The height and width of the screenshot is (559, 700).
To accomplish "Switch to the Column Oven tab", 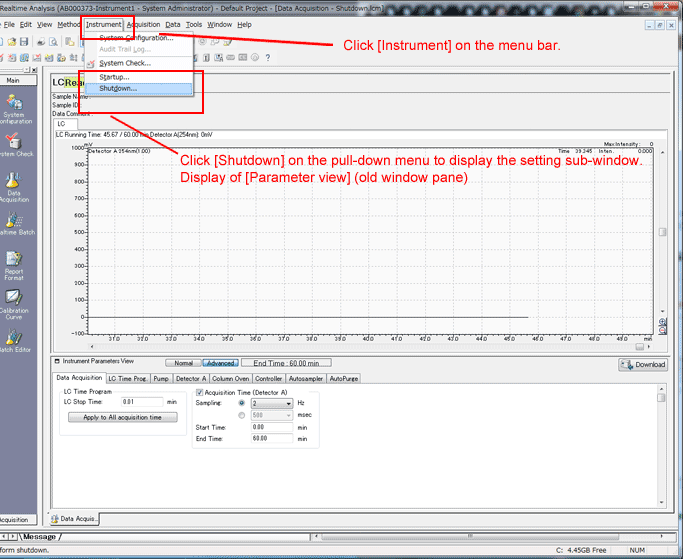I will tap(230, 379).
